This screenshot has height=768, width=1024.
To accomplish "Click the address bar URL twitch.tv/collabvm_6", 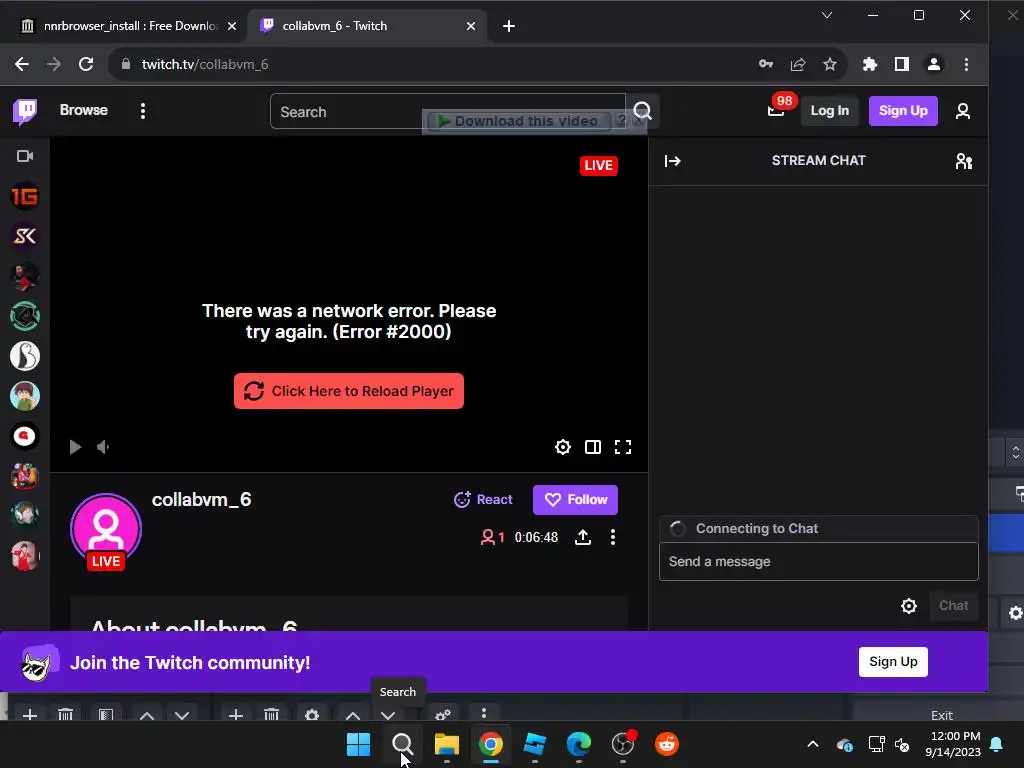I will click(205, 64).
